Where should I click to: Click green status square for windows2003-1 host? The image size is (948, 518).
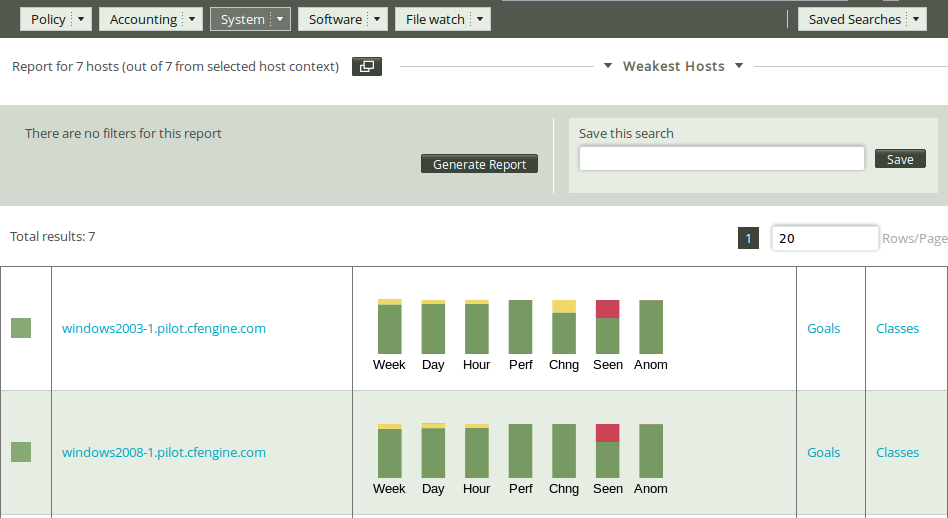[21, 328]
